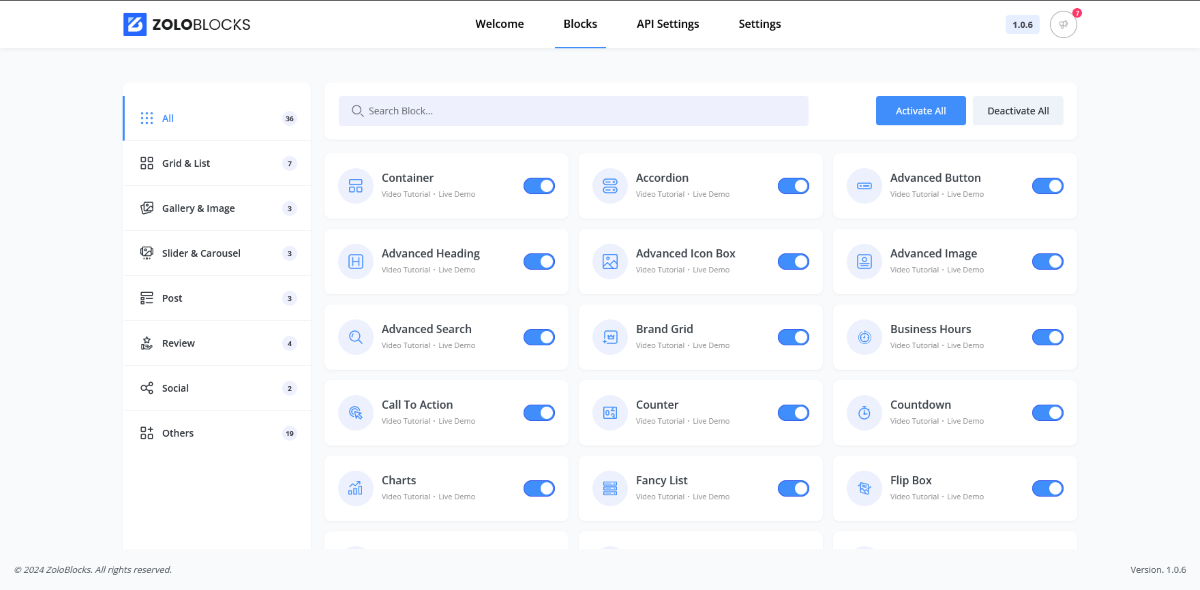Turn off the Countdown block

coord(1048,413)
